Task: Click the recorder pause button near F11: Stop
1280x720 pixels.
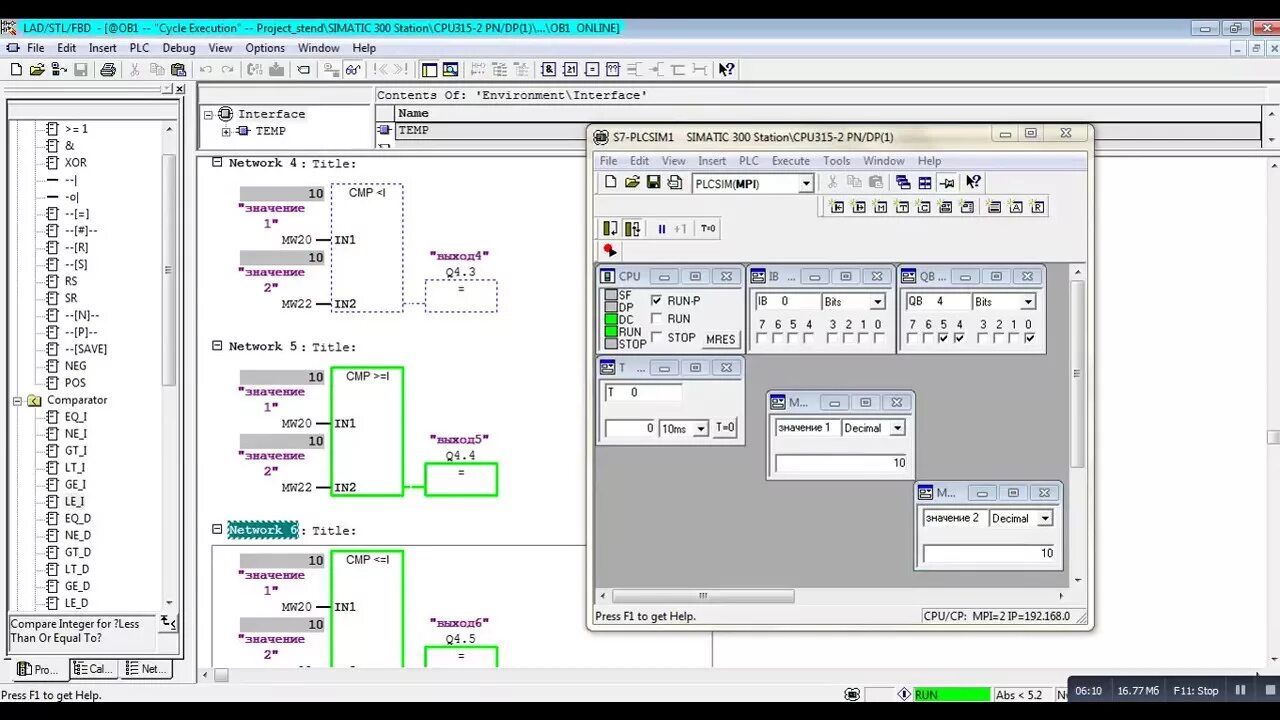Action: tap(1241, 690)
